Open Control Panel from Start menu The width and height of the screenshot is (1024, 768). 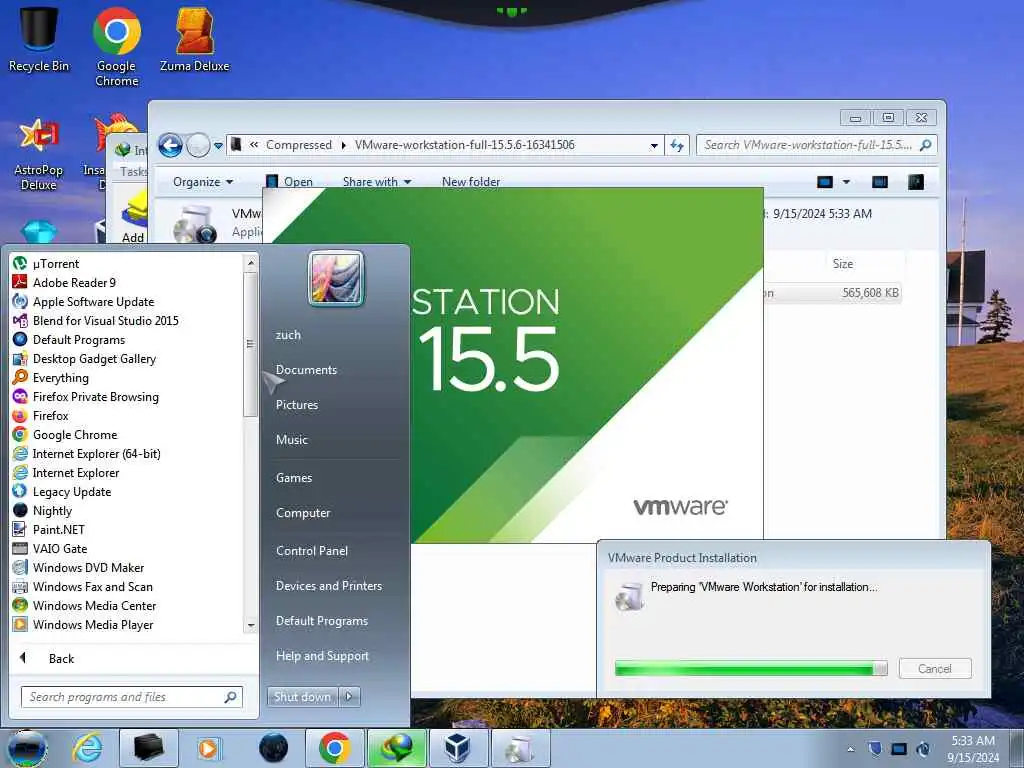[312, 551]
